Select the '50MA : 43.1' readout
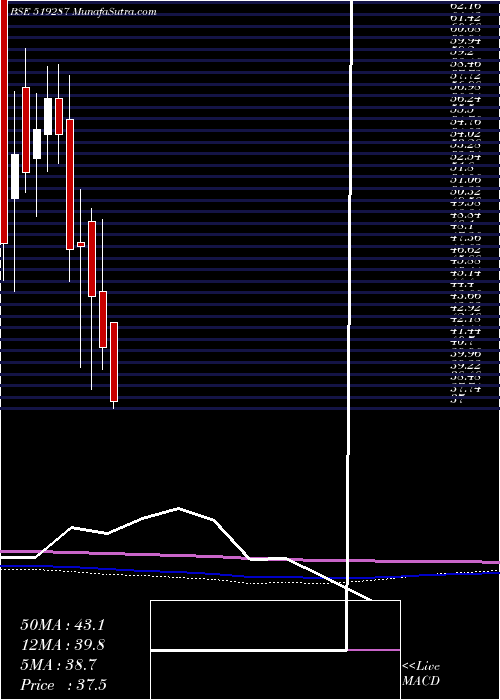The image size is (500, 700). click(62, 625)
